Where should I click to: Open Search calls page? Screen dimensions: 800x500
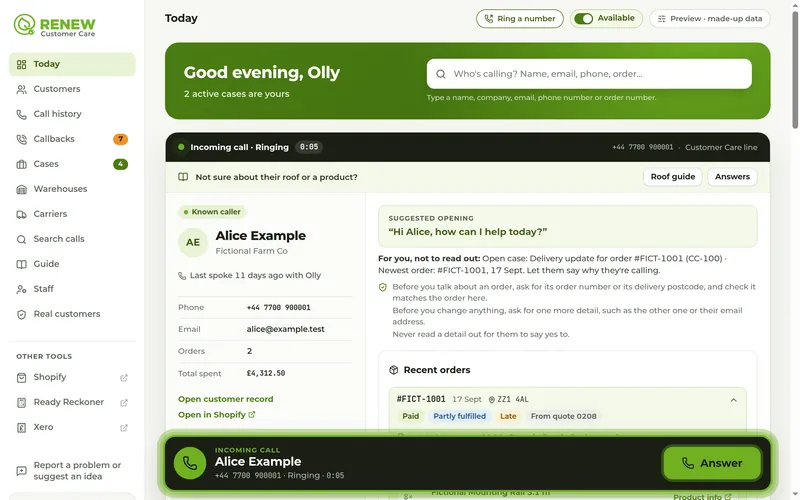tap(72, 239)
